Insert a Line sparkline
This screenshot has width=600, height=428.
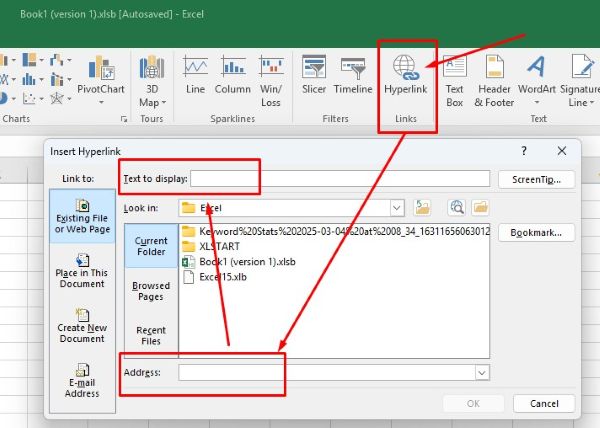(x=195, y=75)
